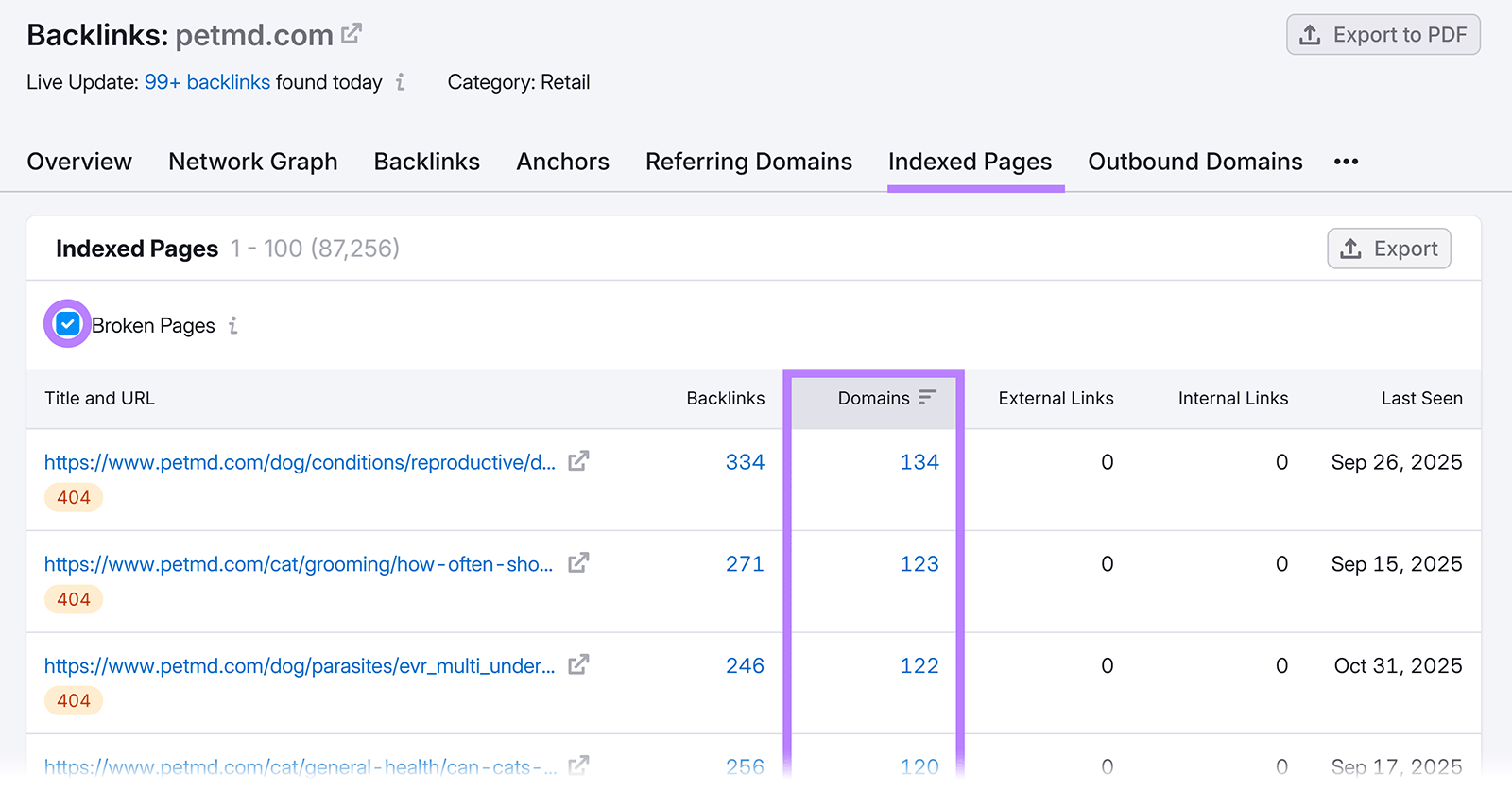Open the Backlinks tab
1512x791 pixels.
click(x=427, y=162)
